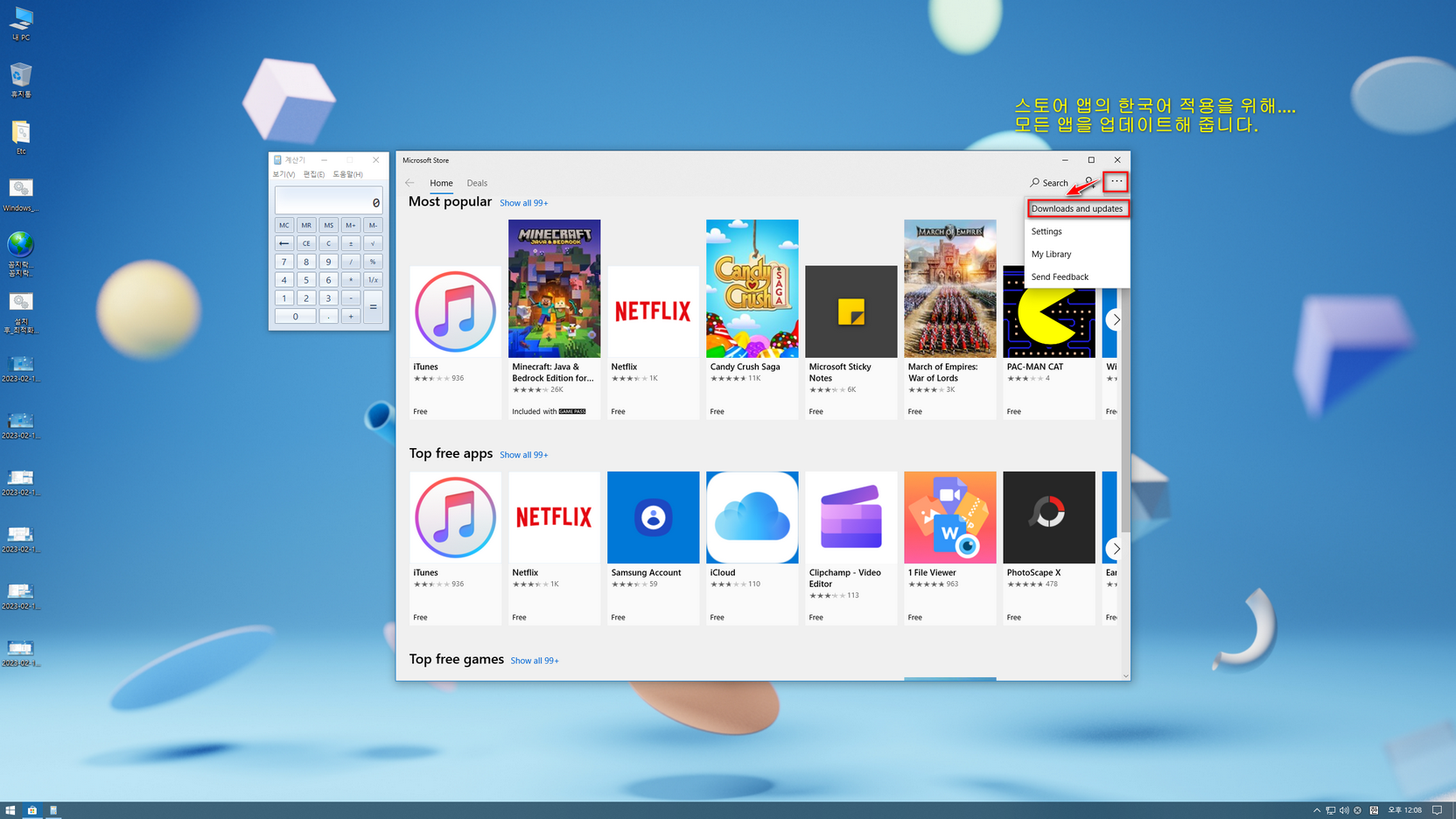Click the square root button in Calculator

[373, 243]
